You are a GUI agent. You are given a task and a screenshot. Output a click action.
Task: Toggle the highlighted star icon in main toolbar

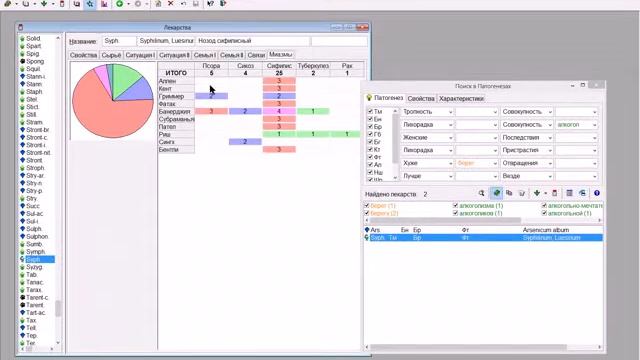coord(90,4)
